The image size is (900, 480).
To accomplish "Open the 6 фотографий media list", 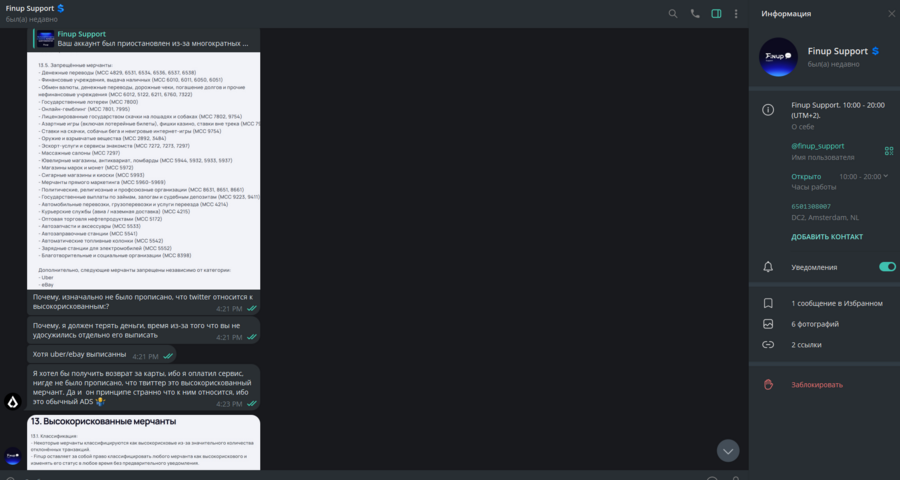I will click(814, 324).
